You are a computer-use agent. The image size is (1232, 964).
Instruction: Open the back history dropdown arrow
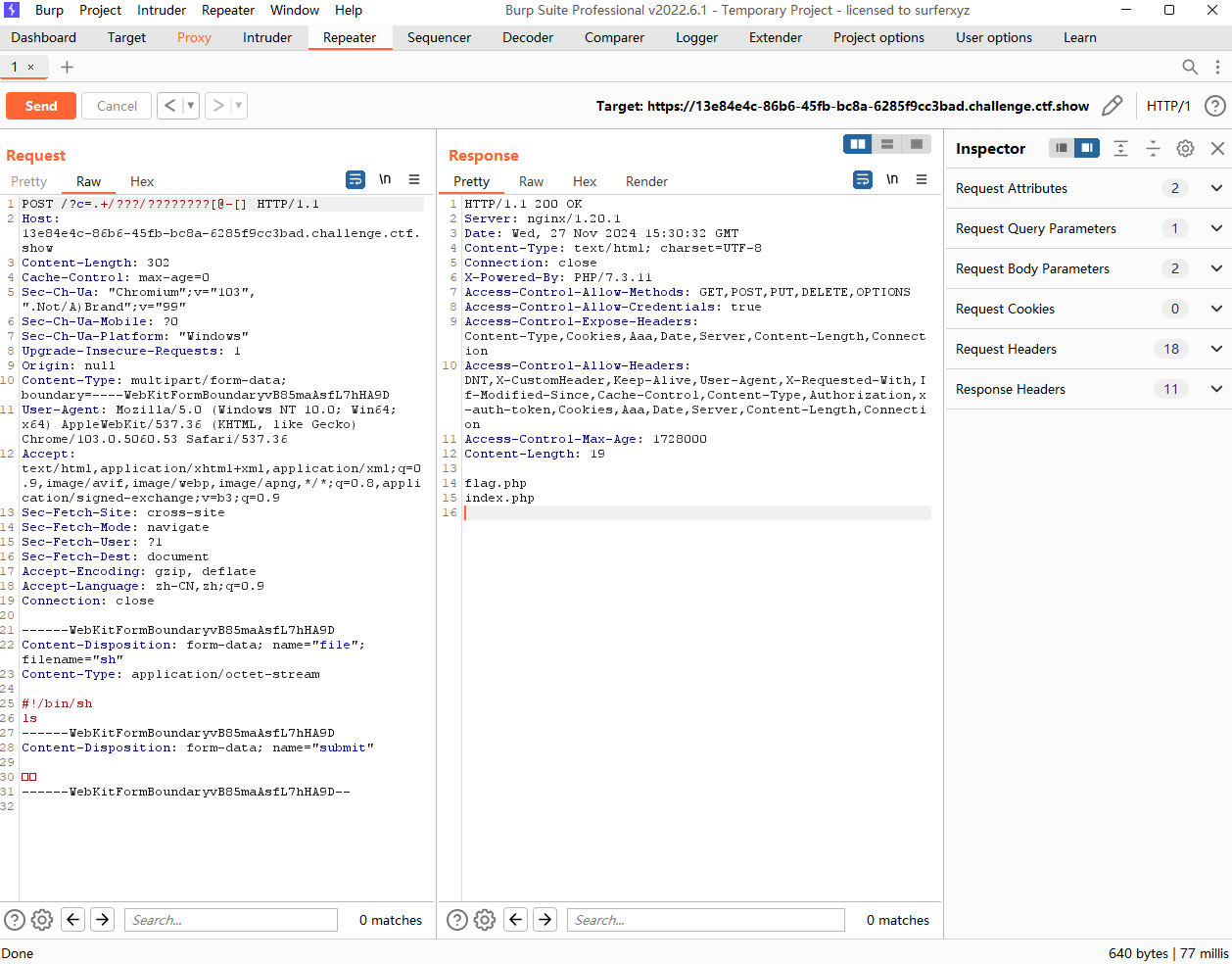pyautogui.click(x=190, y=106)
